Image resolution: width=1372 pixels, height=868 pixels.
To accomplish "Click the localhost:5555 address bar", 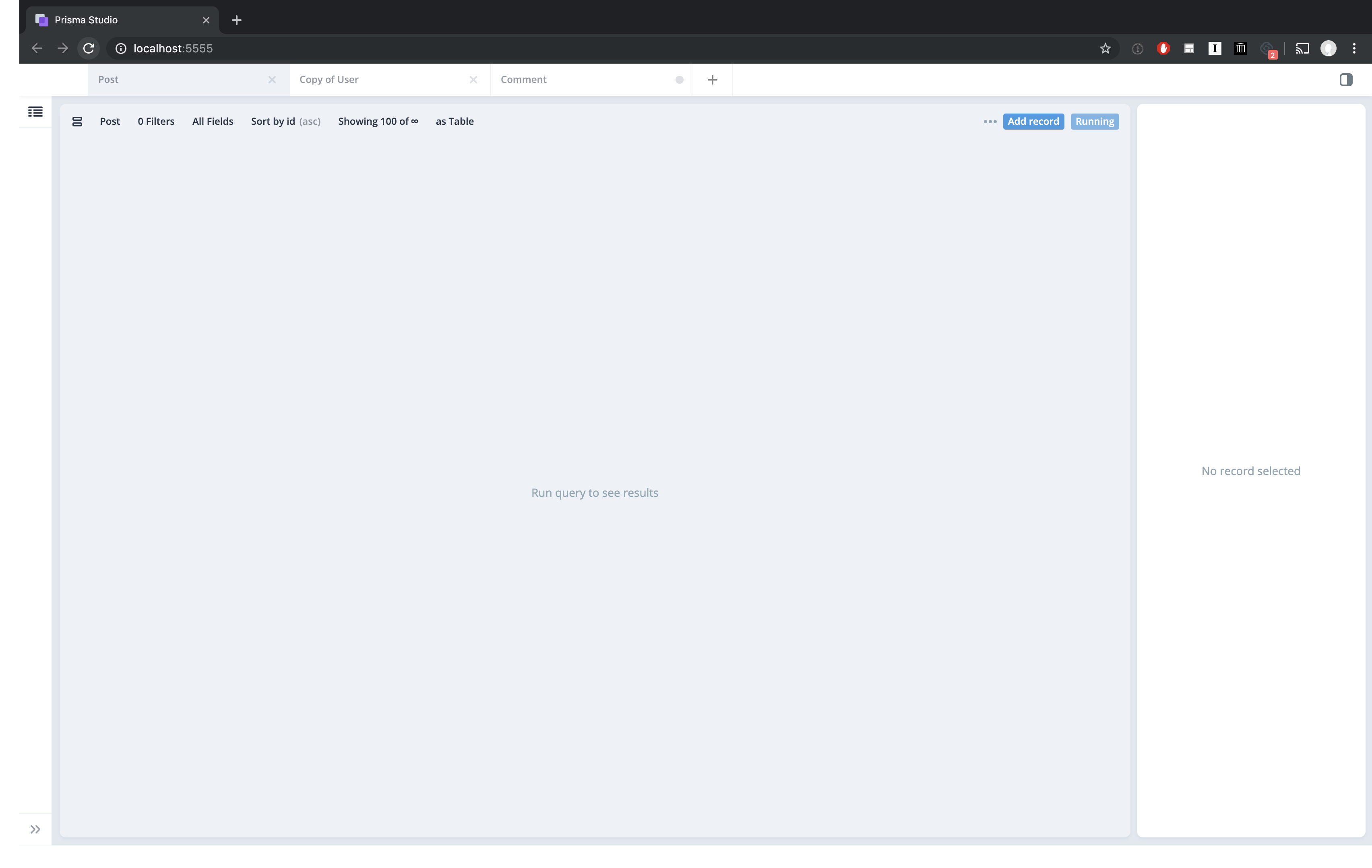I will point(173,48).
